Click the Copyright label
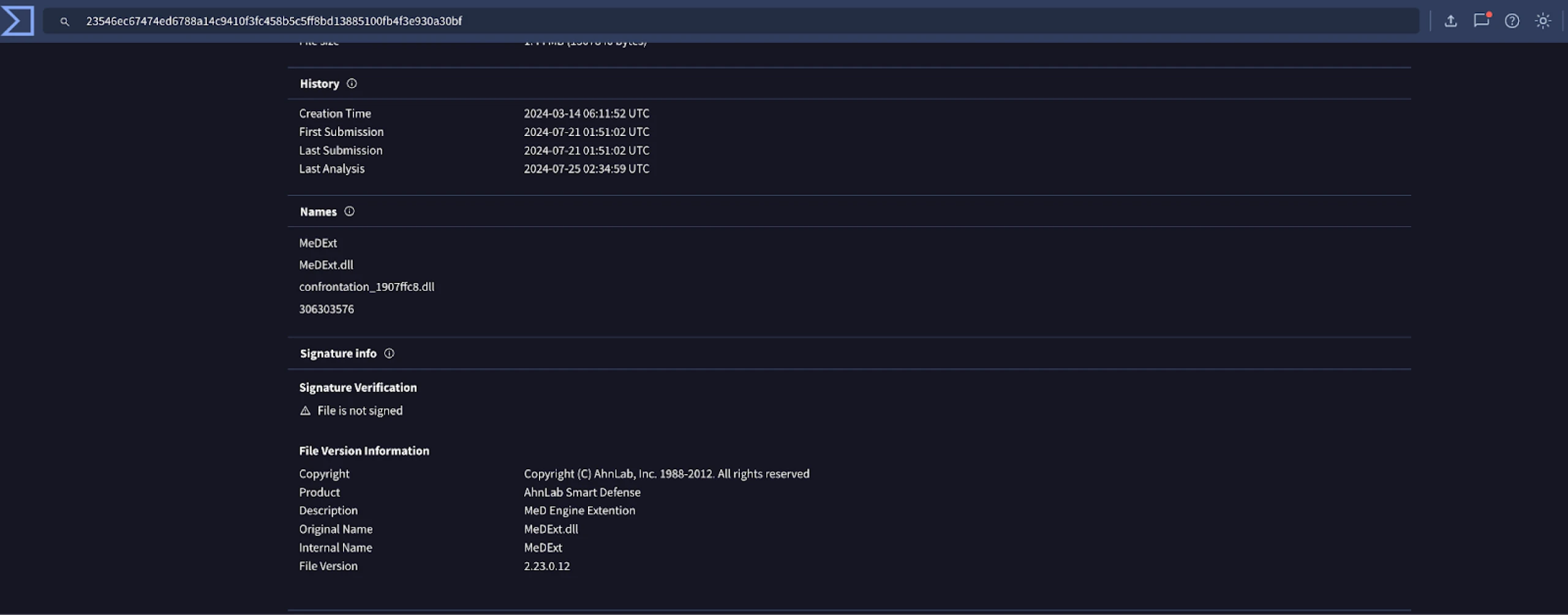The image size is (1568, 615). [x=324, y=474]
